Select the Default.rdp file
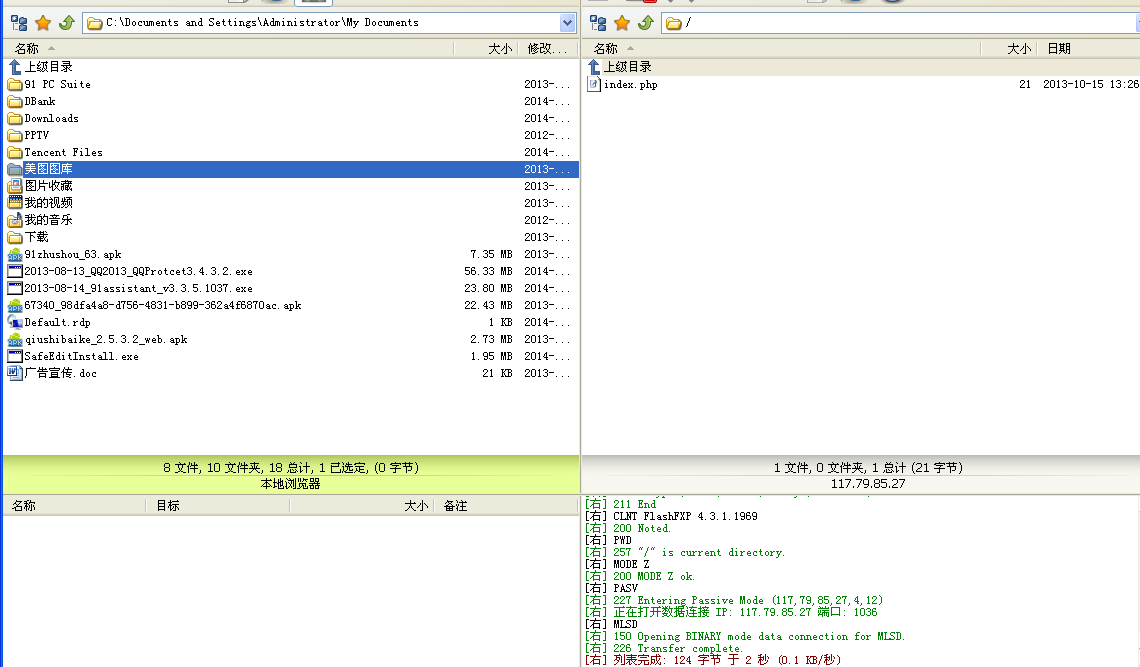The width and height of the screenshot is (1140, 667). [x=57, y=322]
